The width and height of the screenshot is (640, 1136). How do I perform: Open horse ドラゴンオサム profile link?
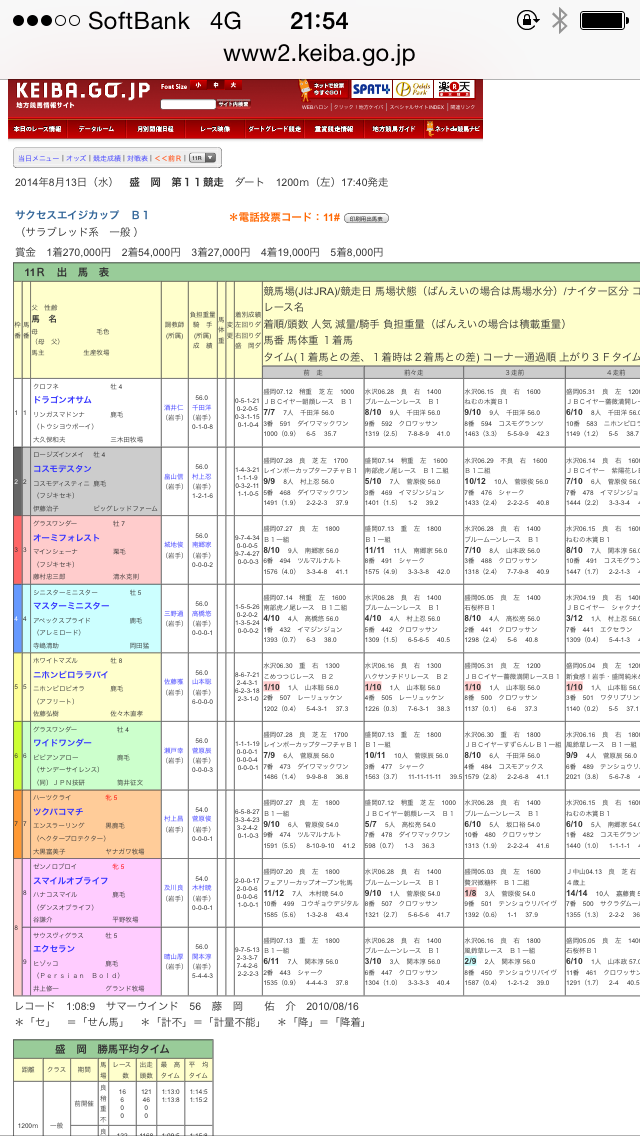click(62, 399)
